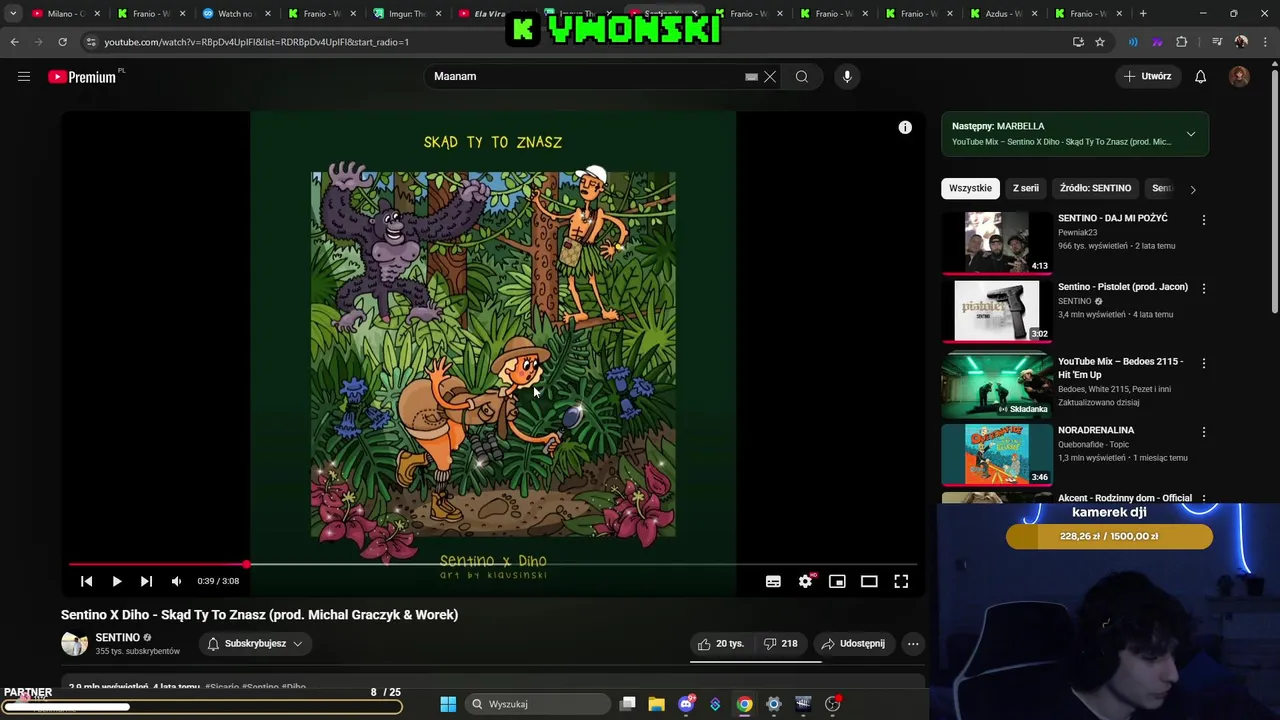Skip to the next video
Viewport: 1280px width, 720px height.
tap(146, 581)
